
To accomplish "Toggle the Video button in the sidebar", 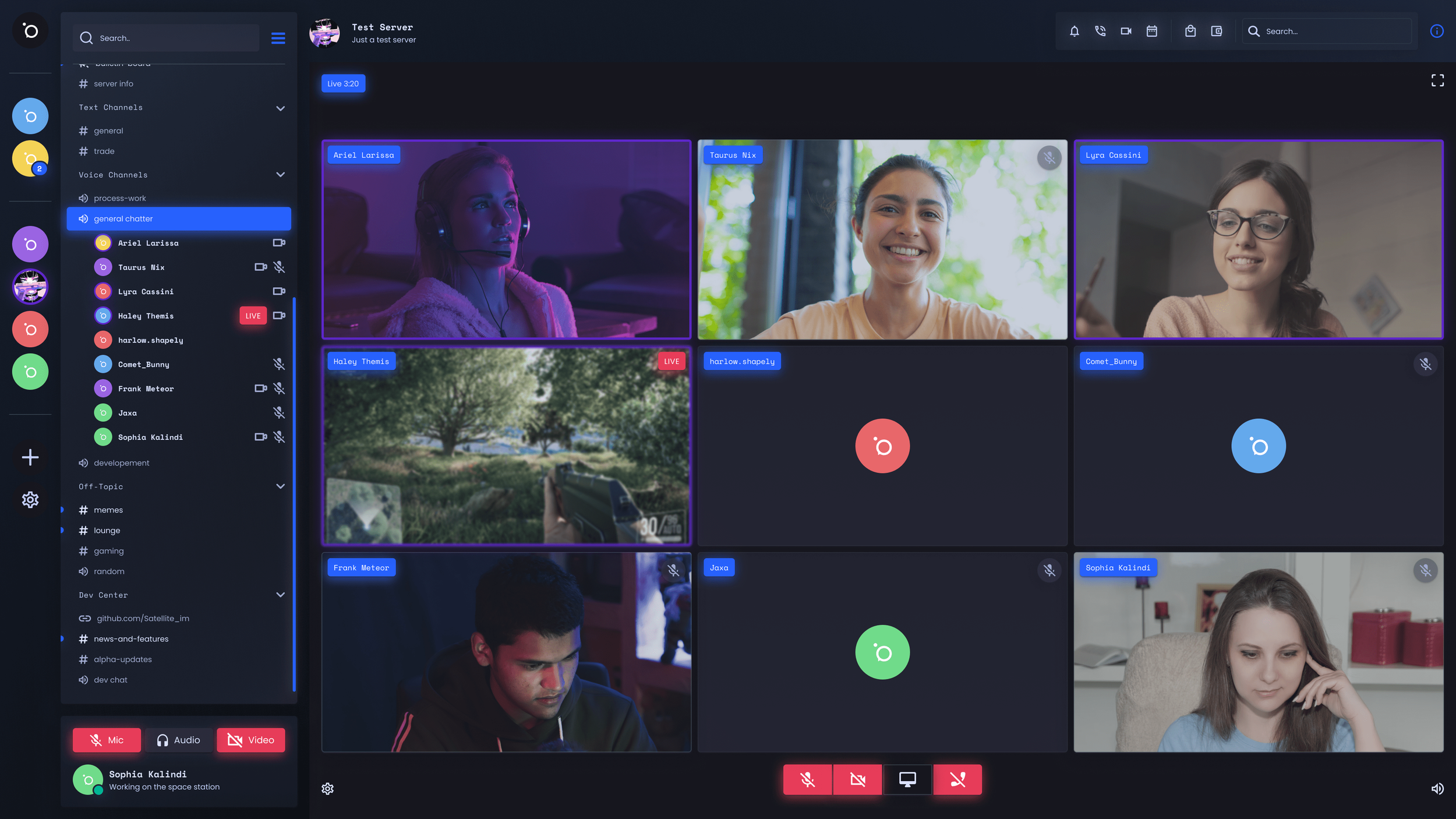I will (250, 740).
